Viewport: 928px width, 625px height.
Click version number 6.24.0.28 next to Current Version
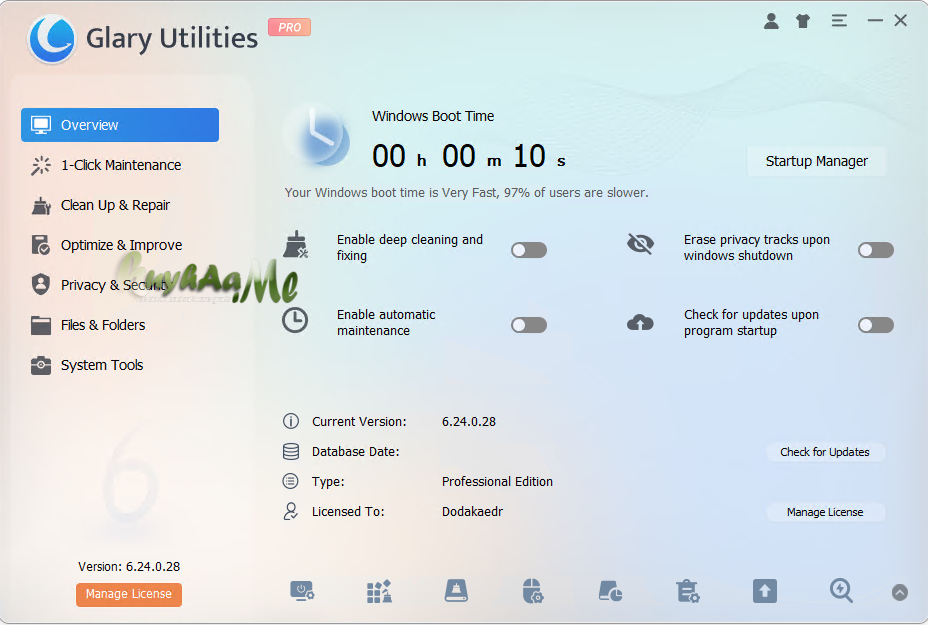point(469,421)
